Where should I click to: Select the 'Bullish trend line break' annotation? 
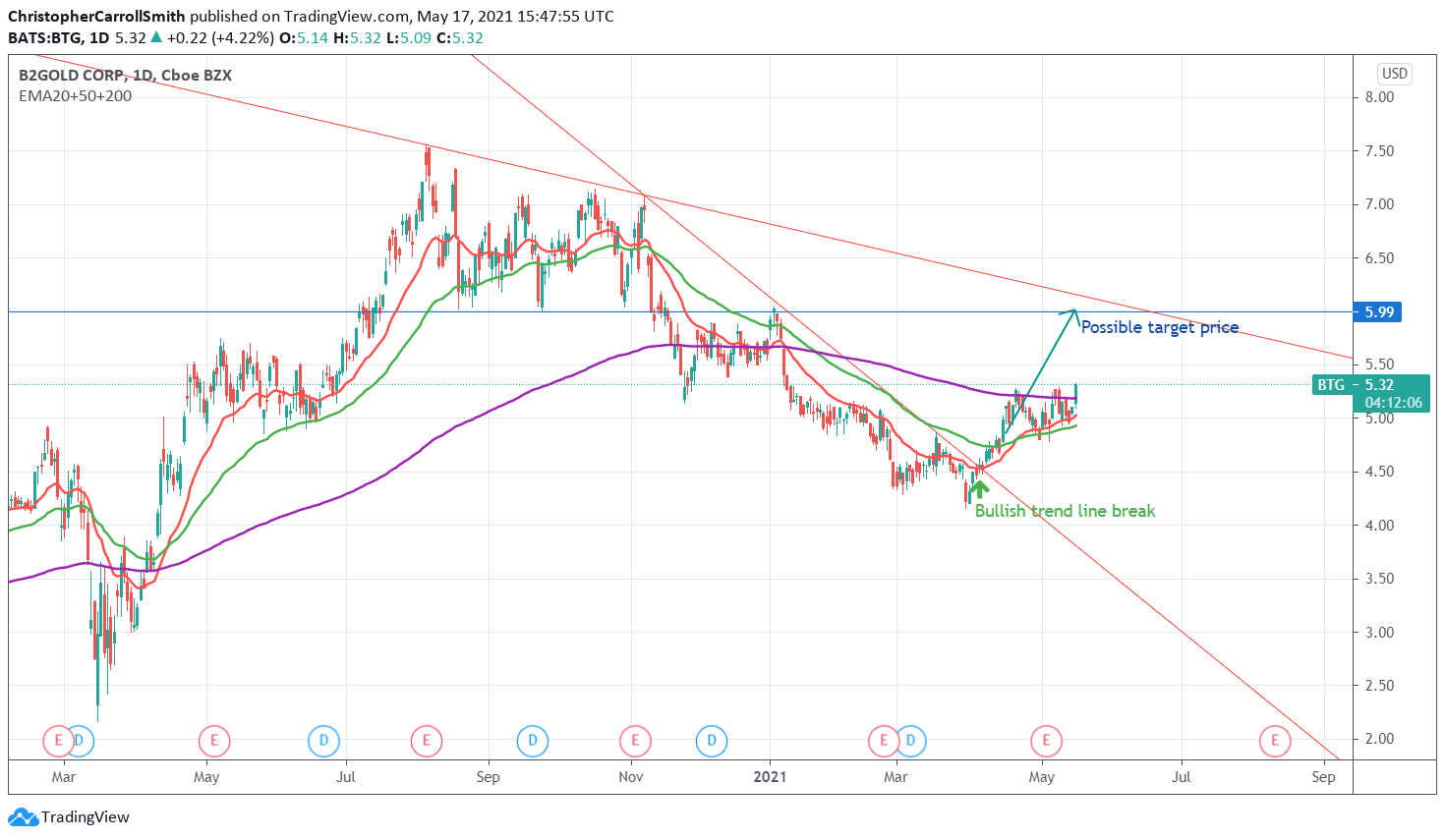click(1065, 511)
